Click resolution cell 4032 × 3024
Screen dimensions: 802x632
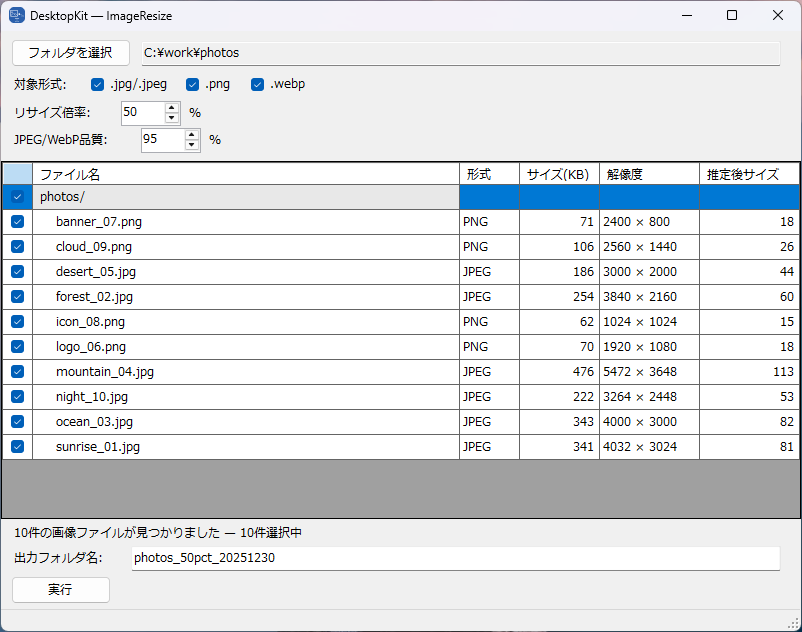pos(650,447)
